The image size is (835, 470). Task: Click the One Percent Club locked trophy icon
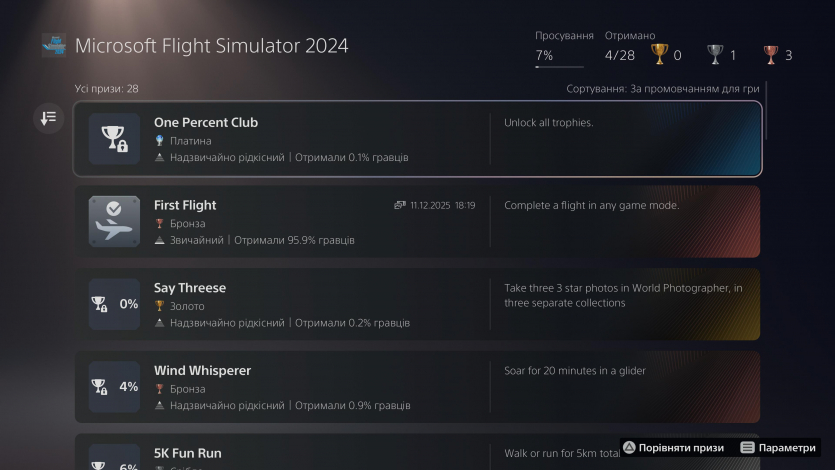click(114, 139)
